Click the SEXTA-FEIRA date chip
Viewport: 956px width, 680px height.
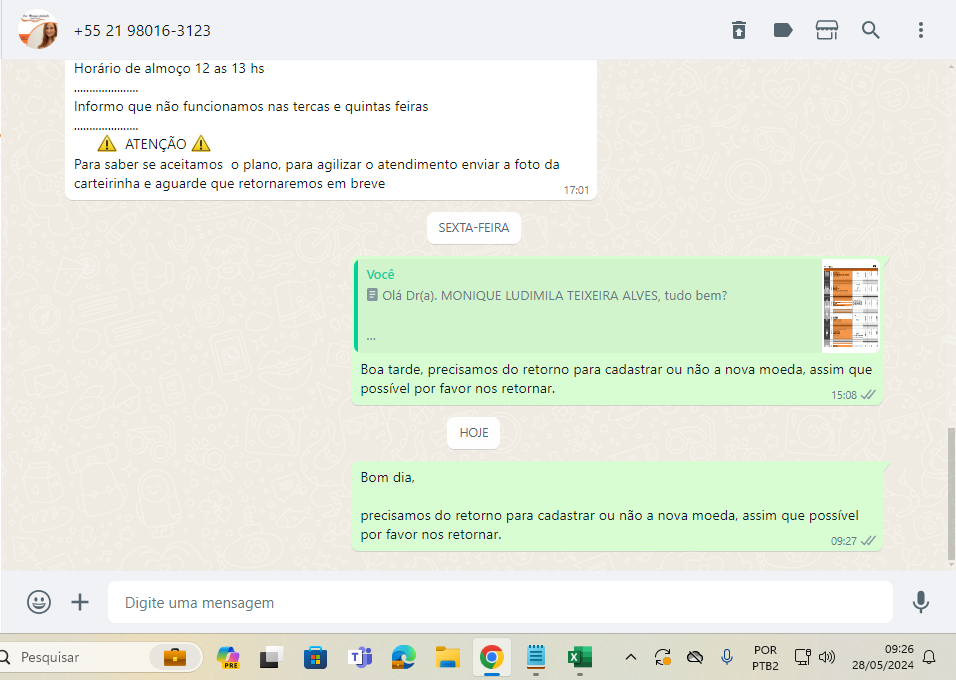(x=474, y=227)
